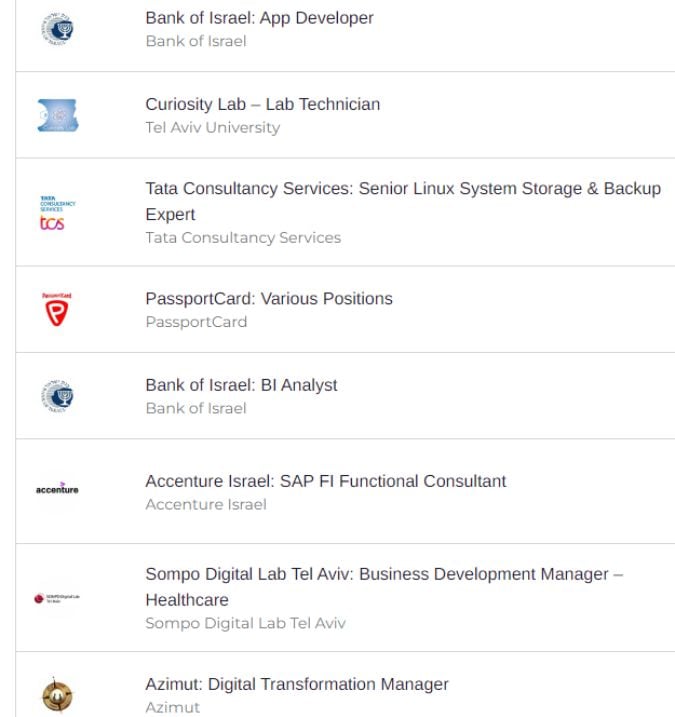
Task: Click the Sompo Digital Lab logo
Action: [x=57, y=598]
